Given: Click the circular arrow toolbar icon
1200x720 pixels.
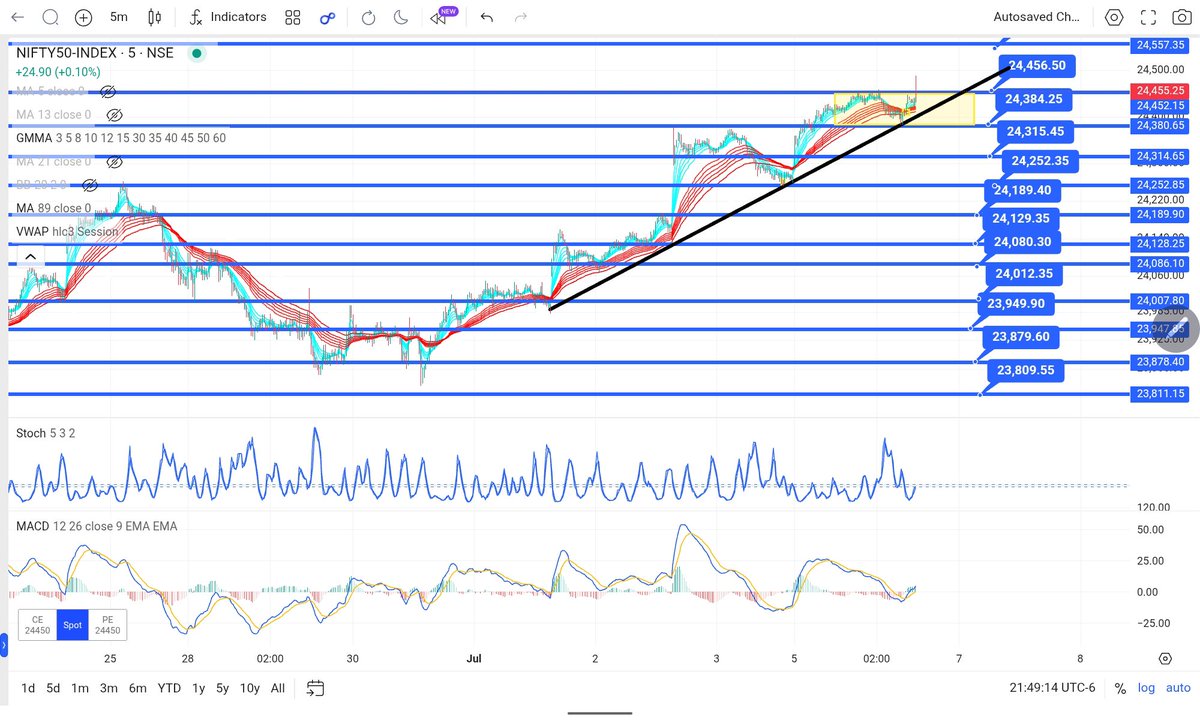Looking at the screenshot, I should click(368, 17).
